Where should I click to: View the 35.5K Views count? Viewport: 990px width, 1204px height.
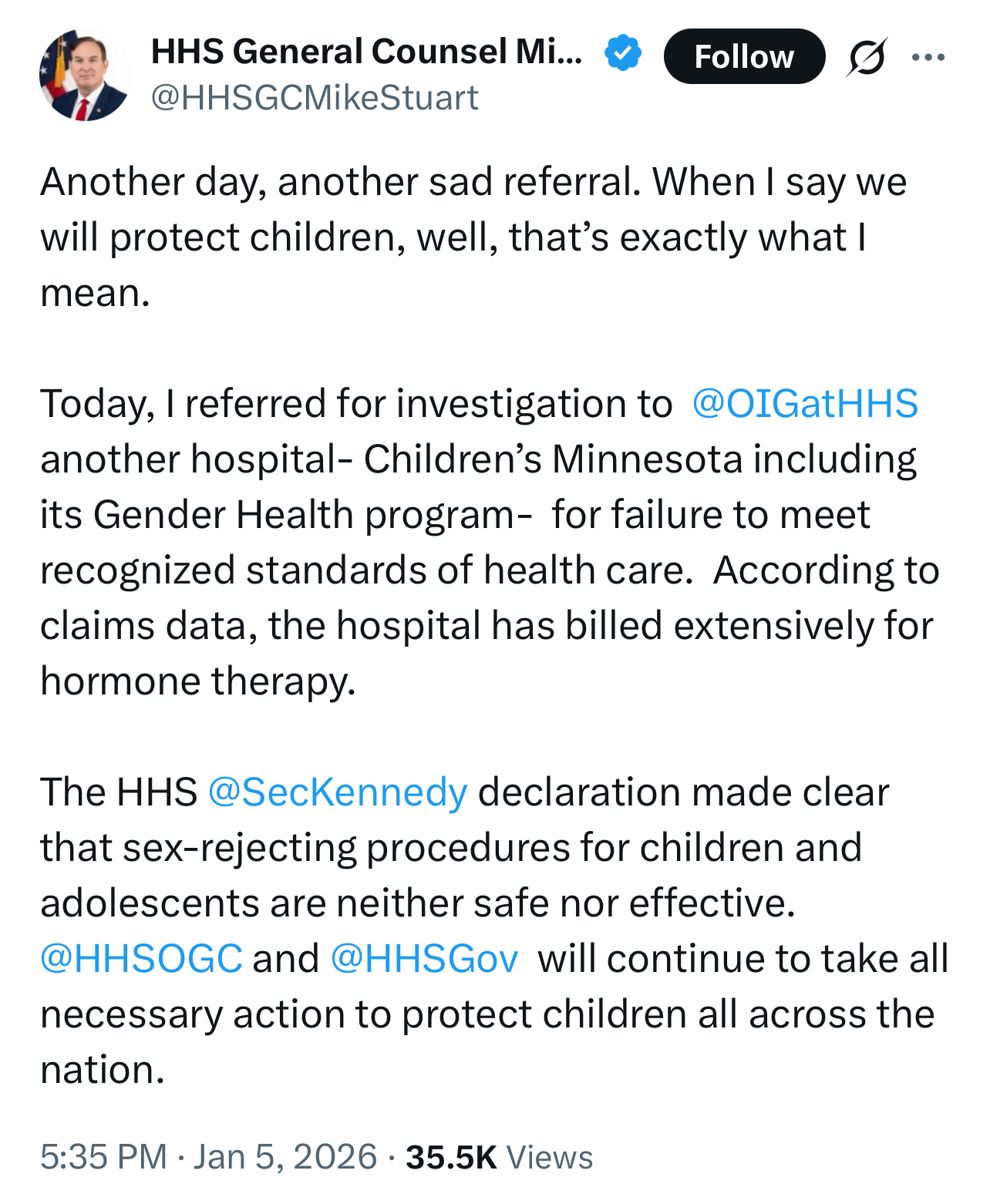(499, 1157)
